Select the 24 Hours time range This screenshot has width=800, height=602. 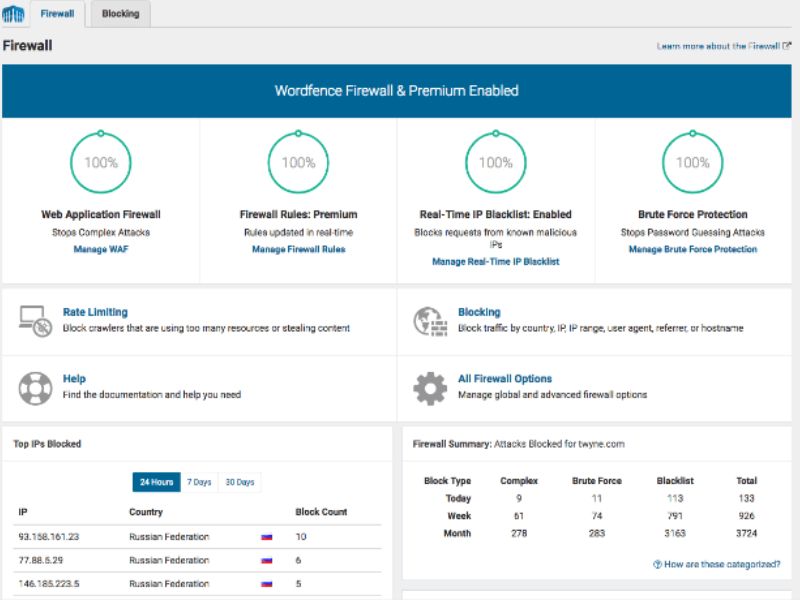click(156, 482)
